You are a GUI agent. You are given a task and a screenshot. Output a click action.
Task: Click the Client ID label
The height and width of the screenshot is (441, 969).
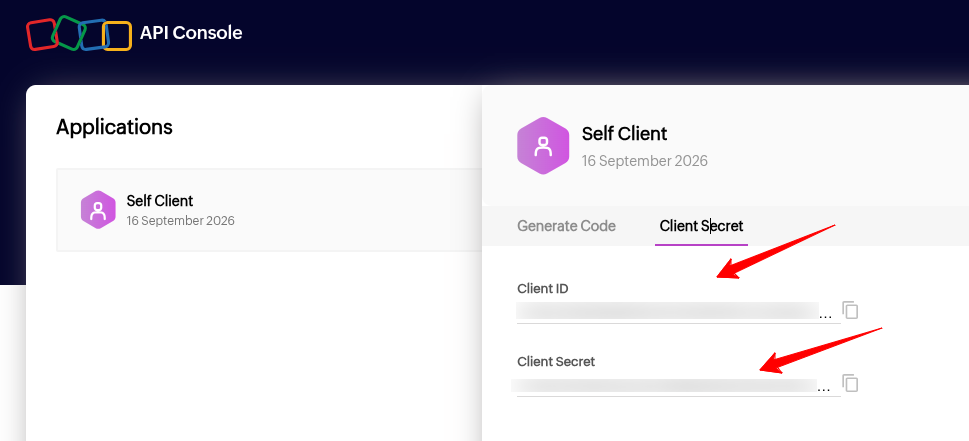[x=543, y=288]
